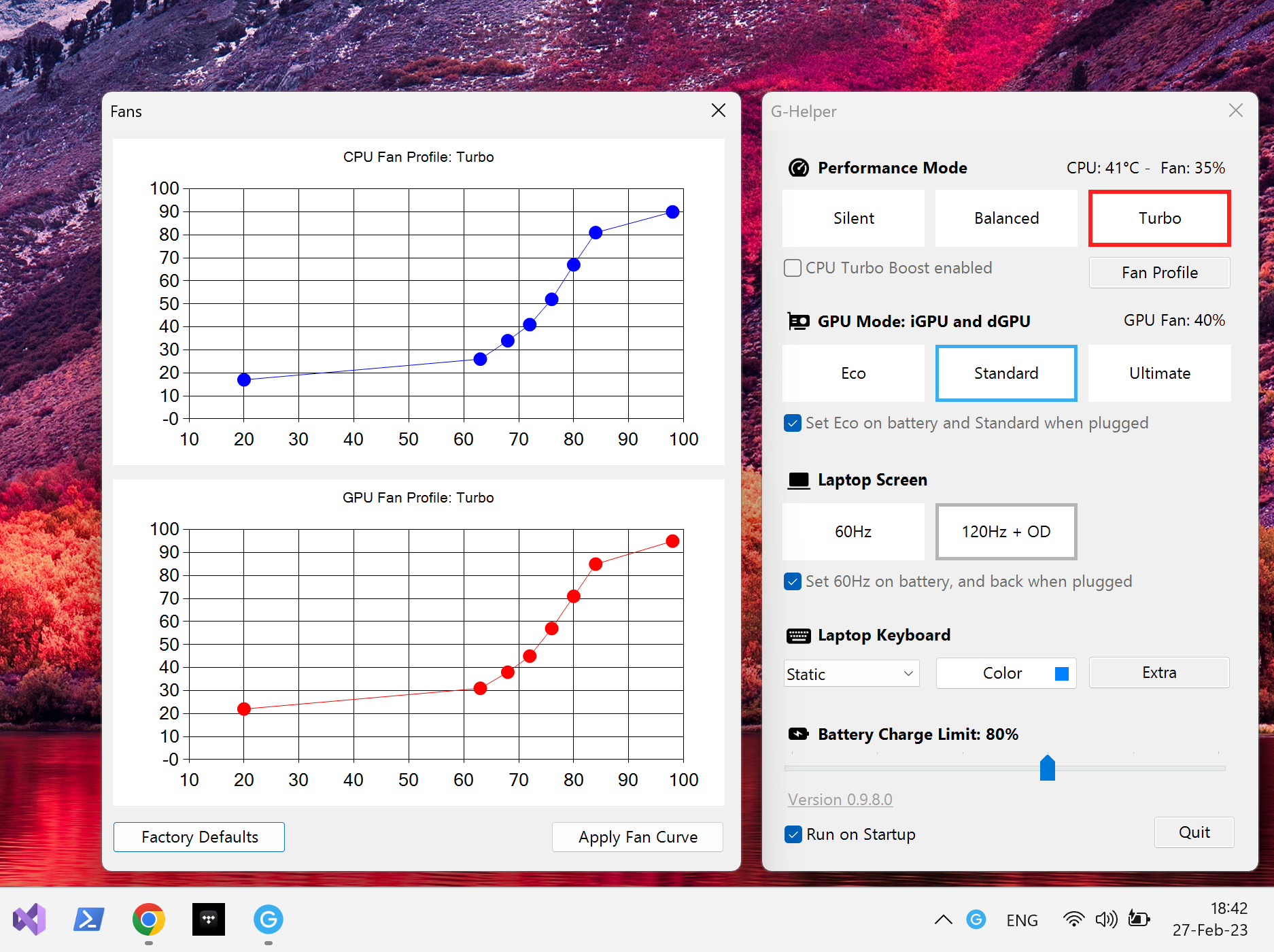Open the Wi-Fi network status icon
The width and height of the screenshot is (1274, 952).
tap(1073, 919)
